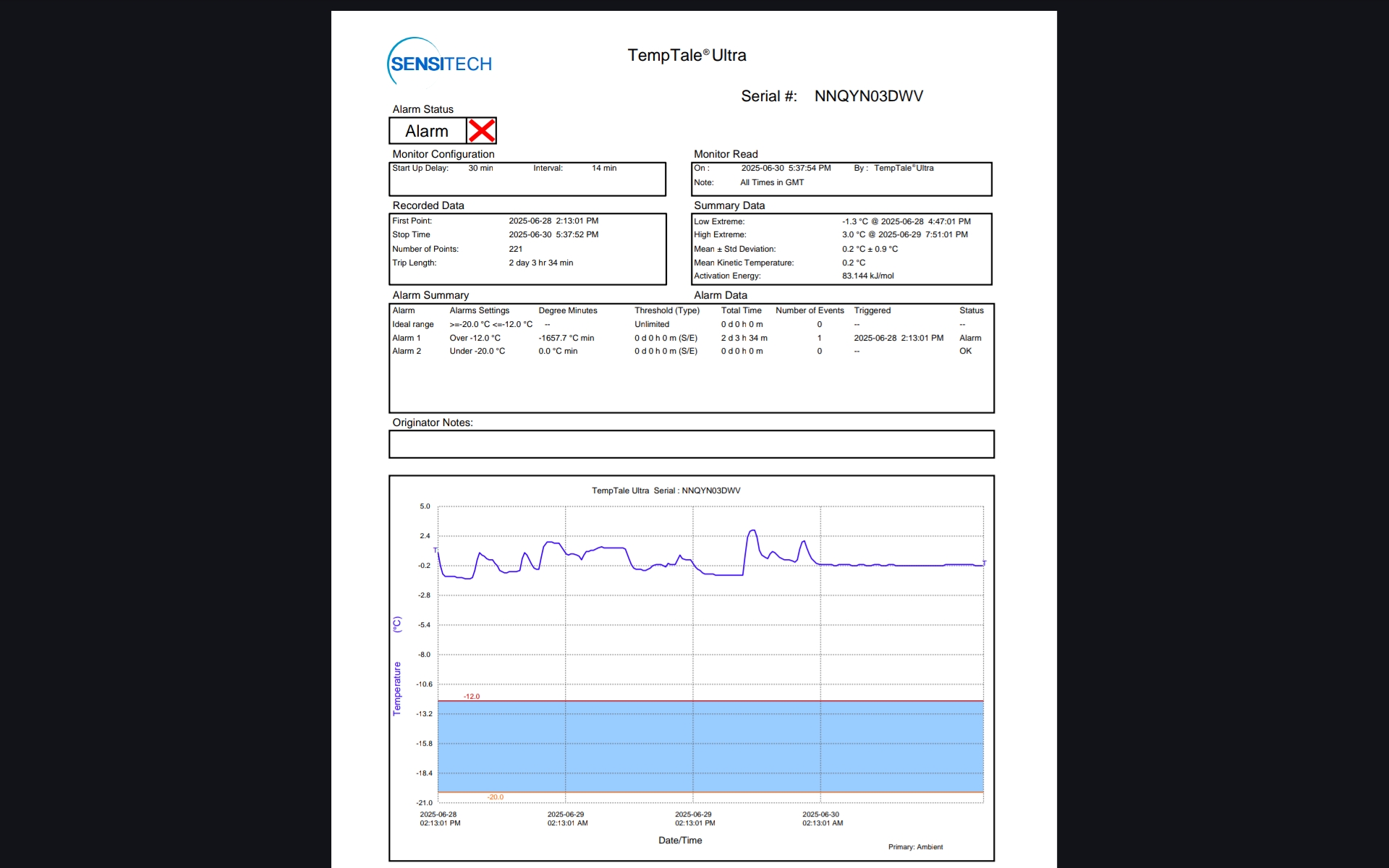Click the 2025-06-29 02:13:01 PM axis label
This screenshot has width=1389, height=868.
694,819
